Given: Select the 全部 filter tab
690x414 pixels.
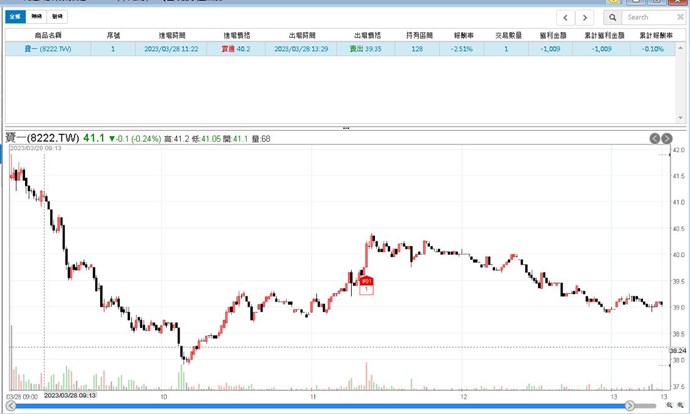Looking at the screenshot, I should (x=15, y=18).
